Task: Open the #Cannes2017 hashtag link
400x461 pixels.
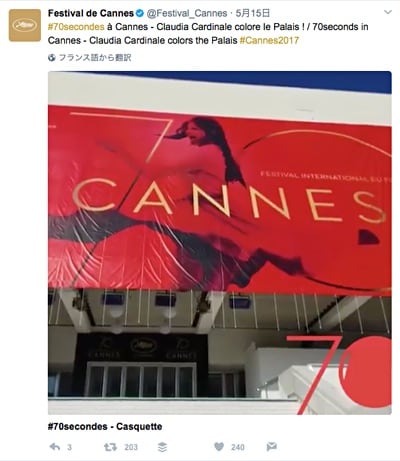Action: click(269, 41)
